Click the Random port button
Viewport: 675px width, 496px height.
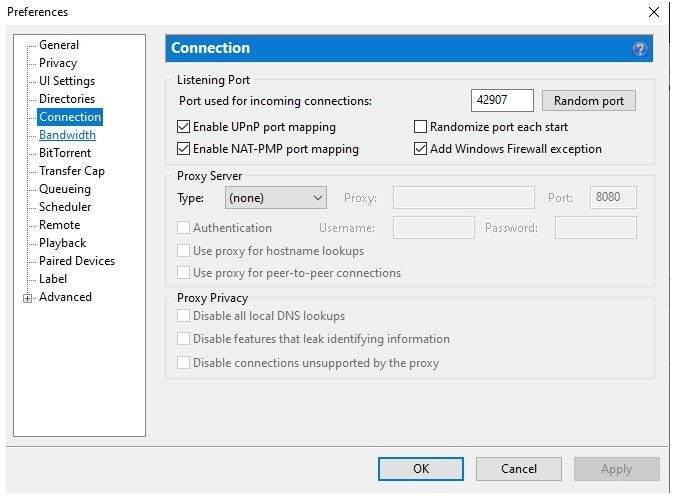coord(588,101)
